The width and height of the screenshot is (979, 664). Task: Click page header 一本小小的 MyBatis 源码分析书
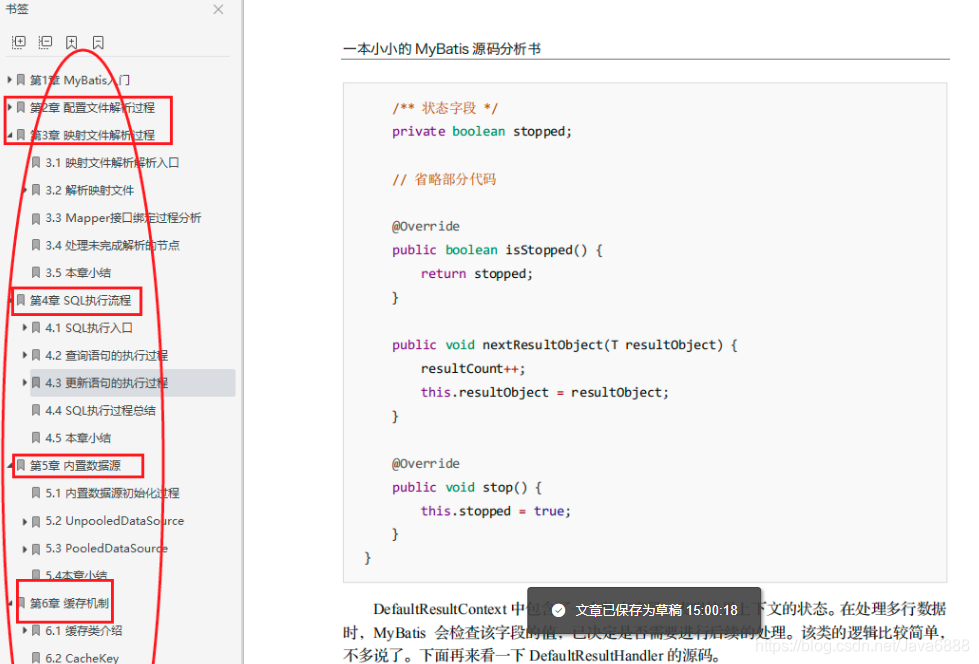coord(442,49)
